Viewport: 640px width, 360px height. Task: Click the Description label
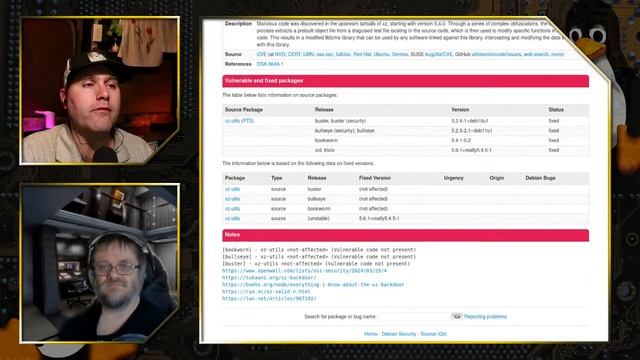[238, 24]
